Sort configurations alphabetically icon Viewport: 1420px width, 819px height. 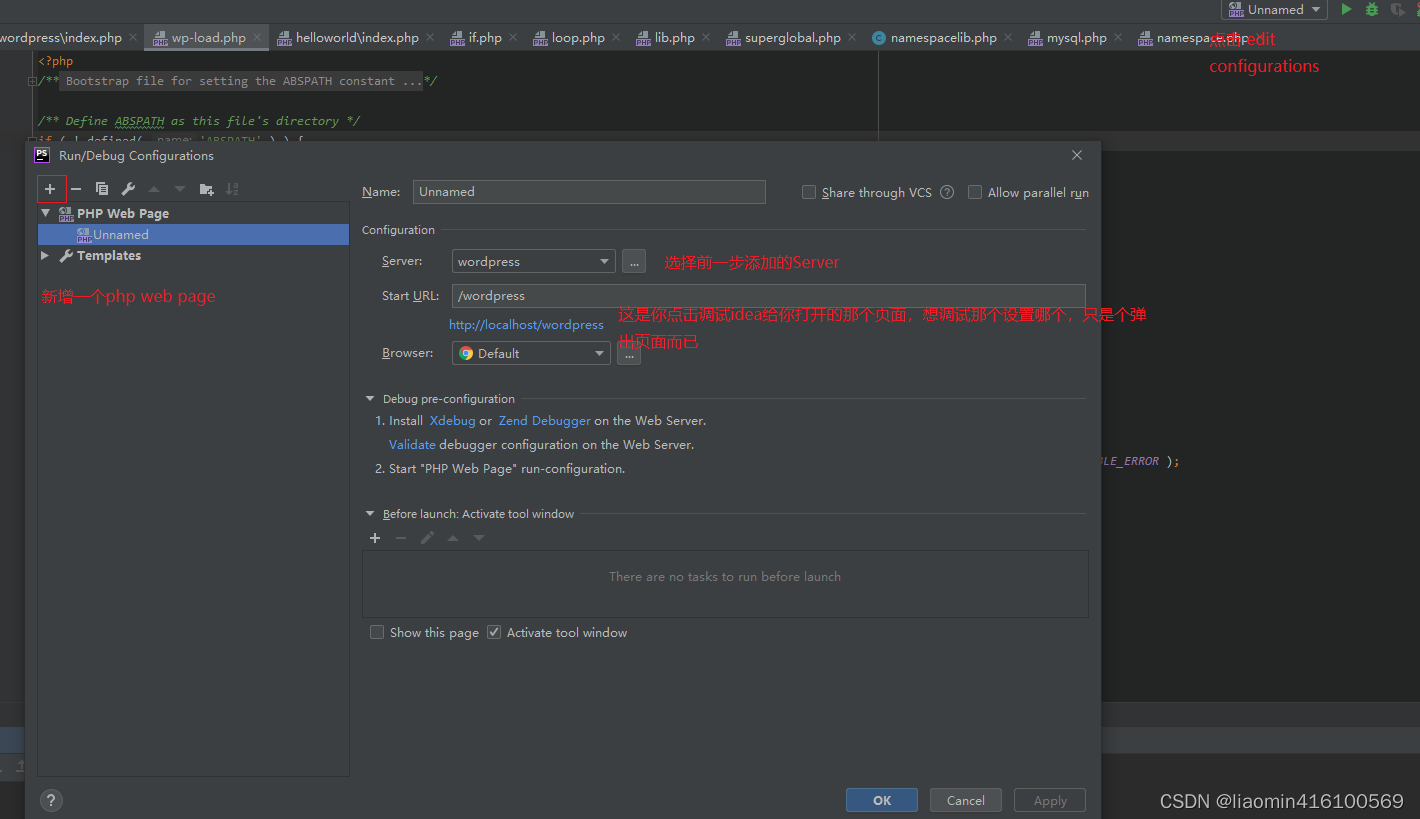click(x=232, y=189)
